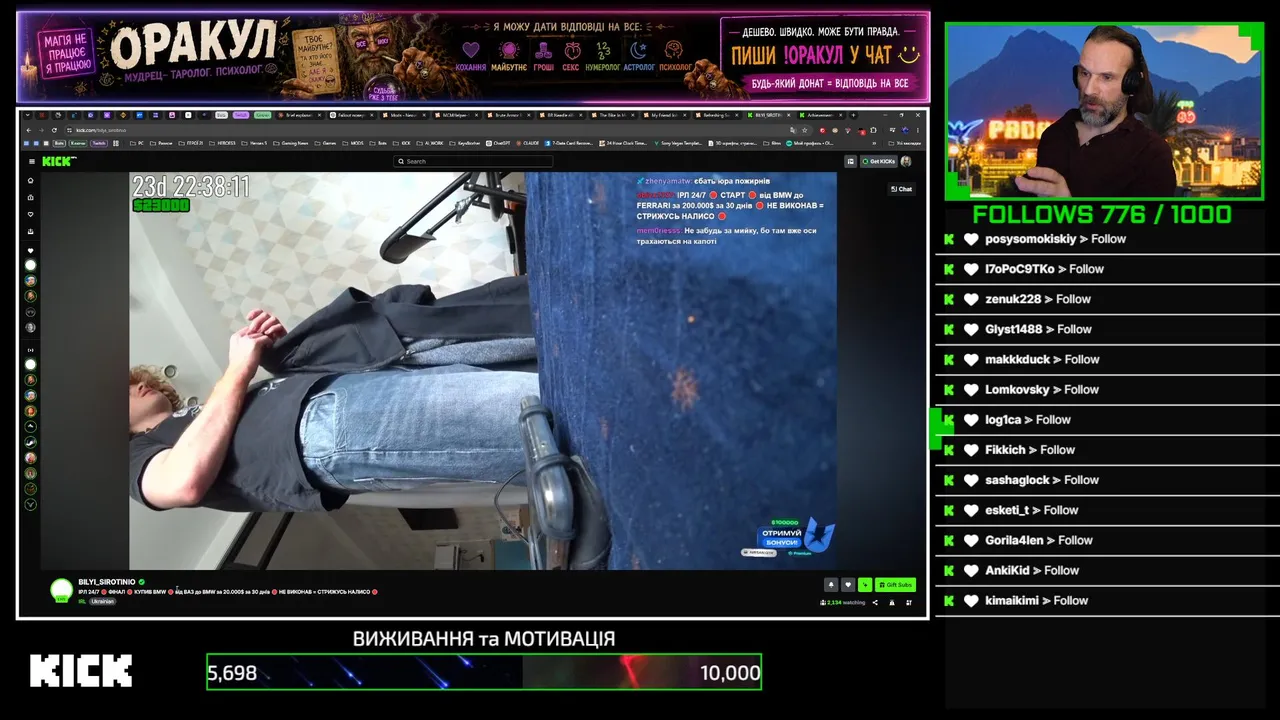Click the posysomokiskiy Follow row
Screen dimensions: 1280x720
coord(1107,239)
